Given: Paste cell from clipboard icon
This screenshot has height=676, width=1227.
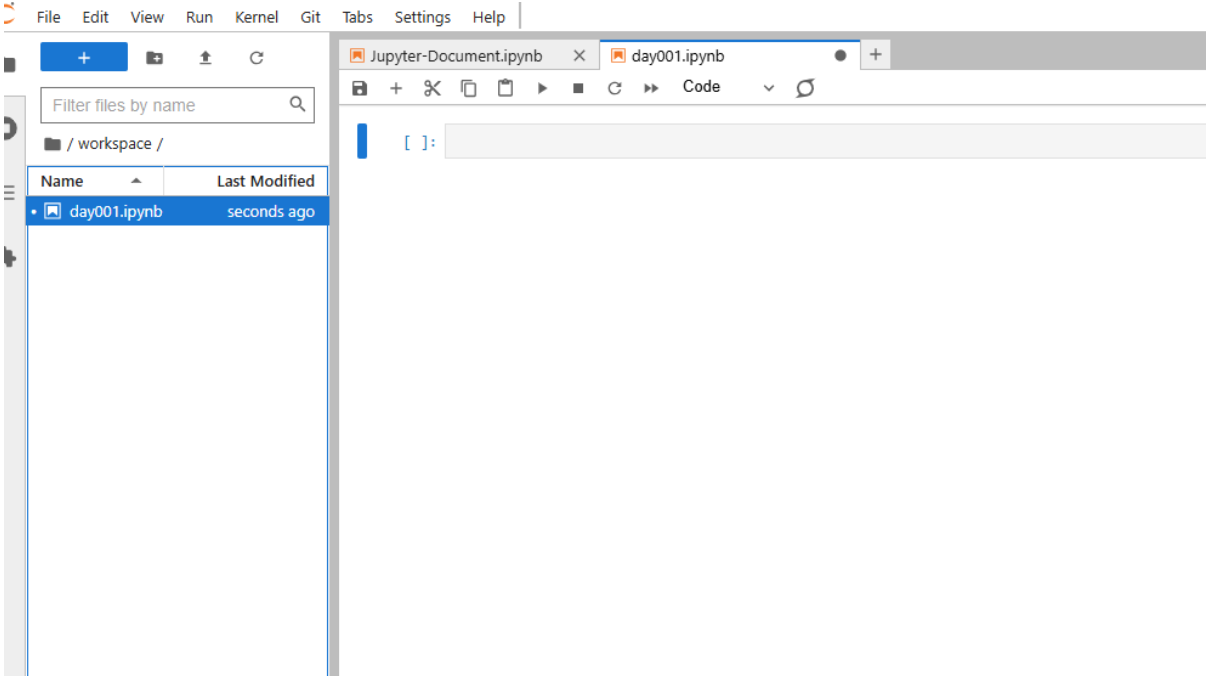Looking at the screenshot, I should (x=506, y=88).
